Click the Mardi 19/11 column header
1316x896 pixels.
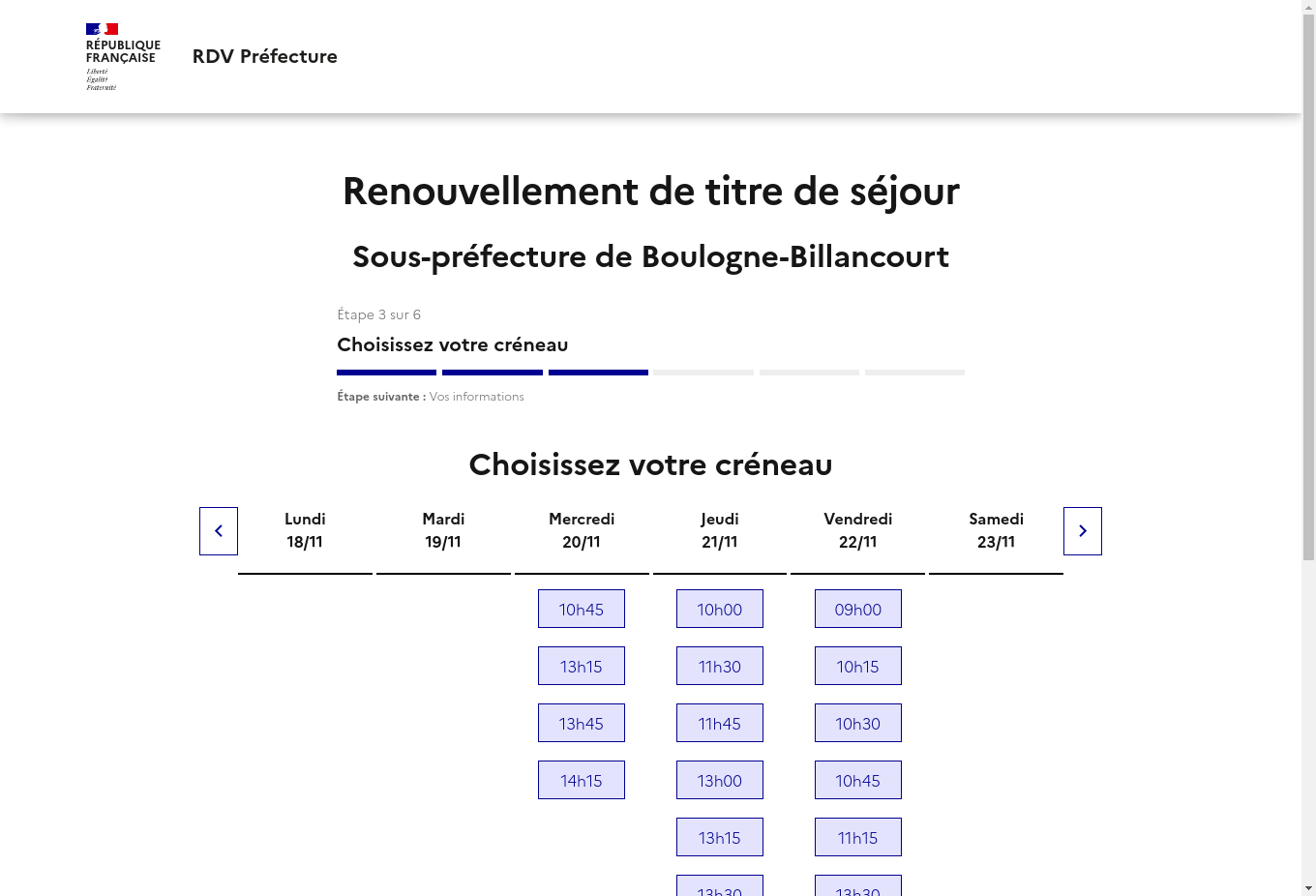[x=443, y=530]
